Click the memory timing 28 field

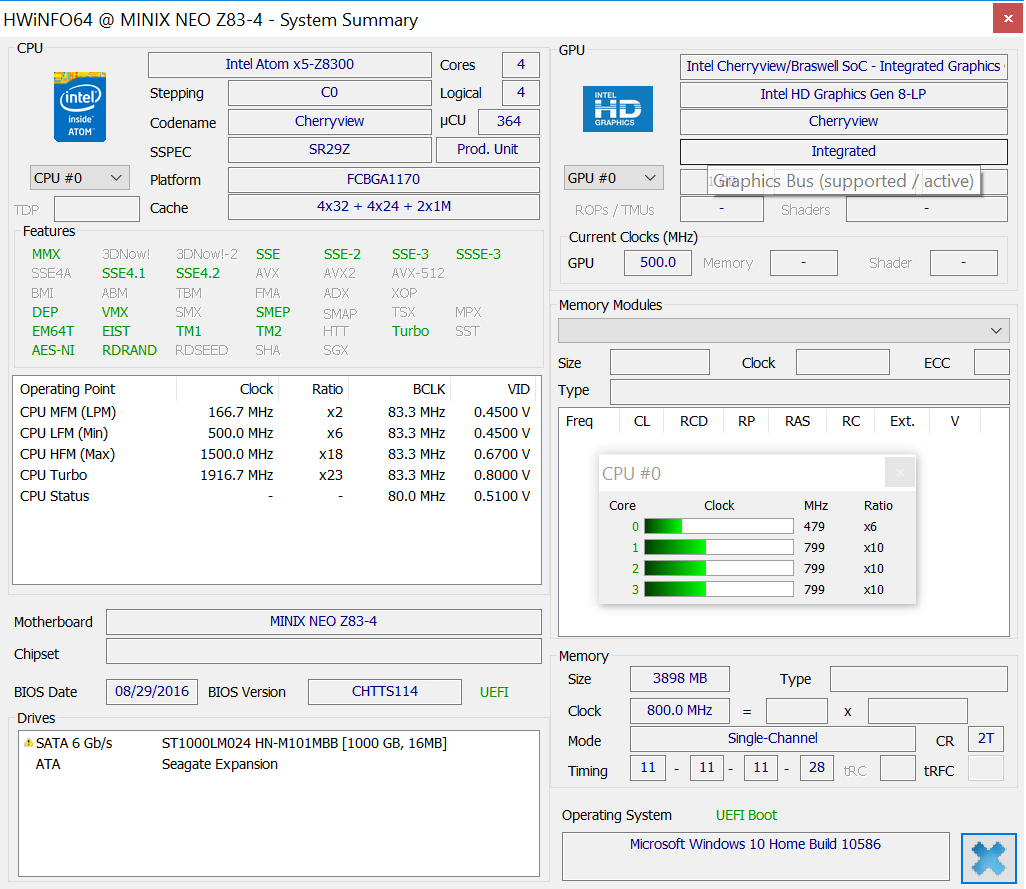click(817, 767)
